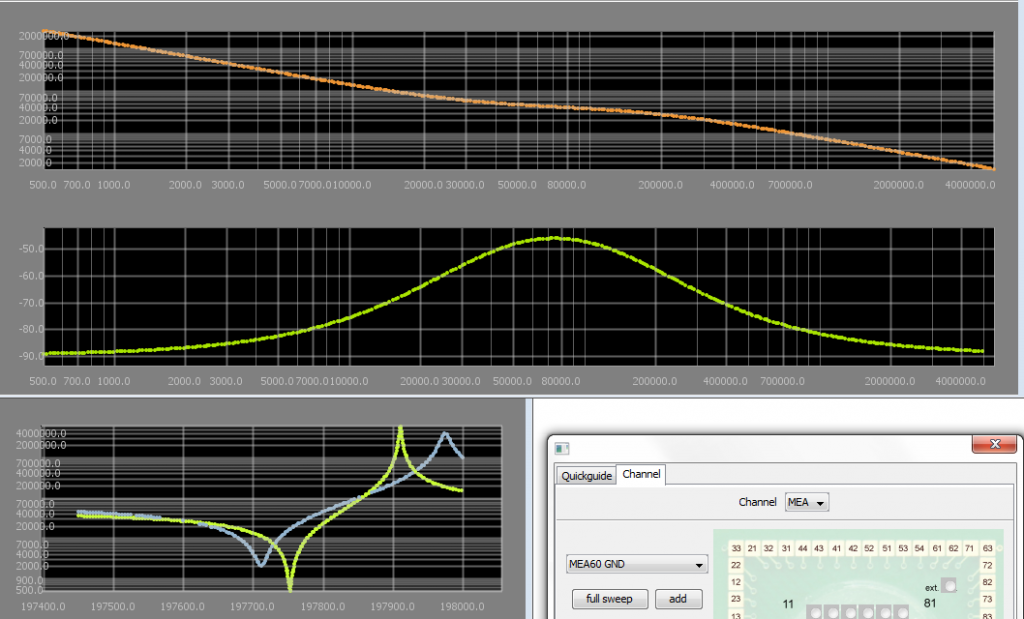Pick electrode pad 72 on right edge
This screenshot has width=1024, height=619.
(x=988, y=565)
